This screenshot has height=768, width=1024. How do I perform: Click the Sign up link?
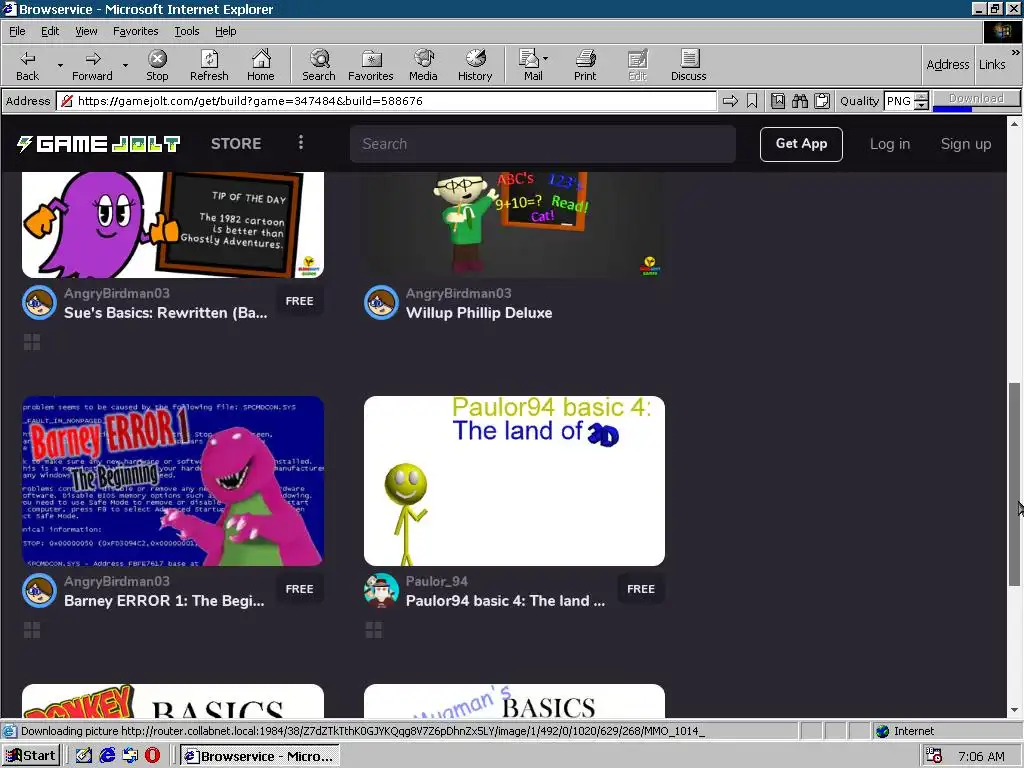[965, 144]
